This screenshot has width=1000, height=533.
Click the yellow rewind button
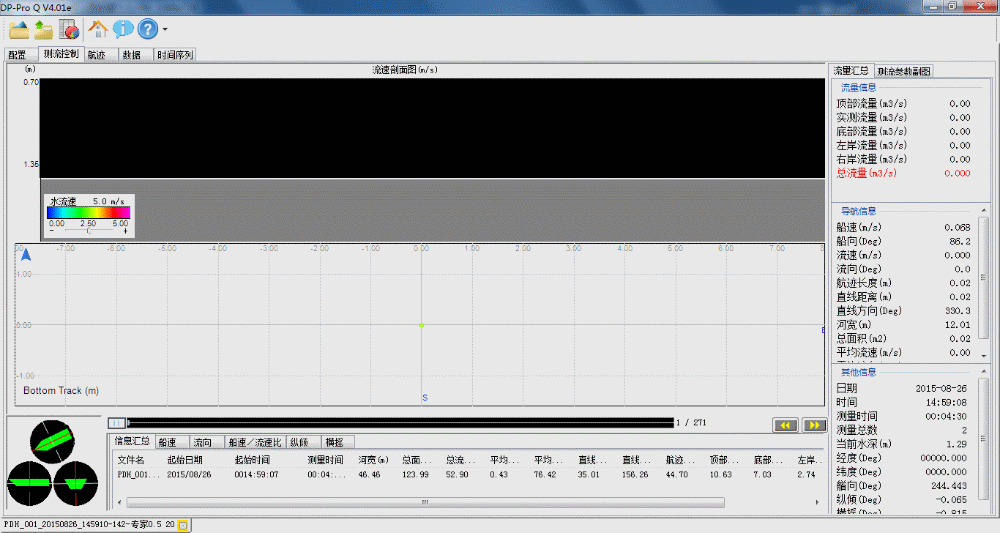coord(785,425)
